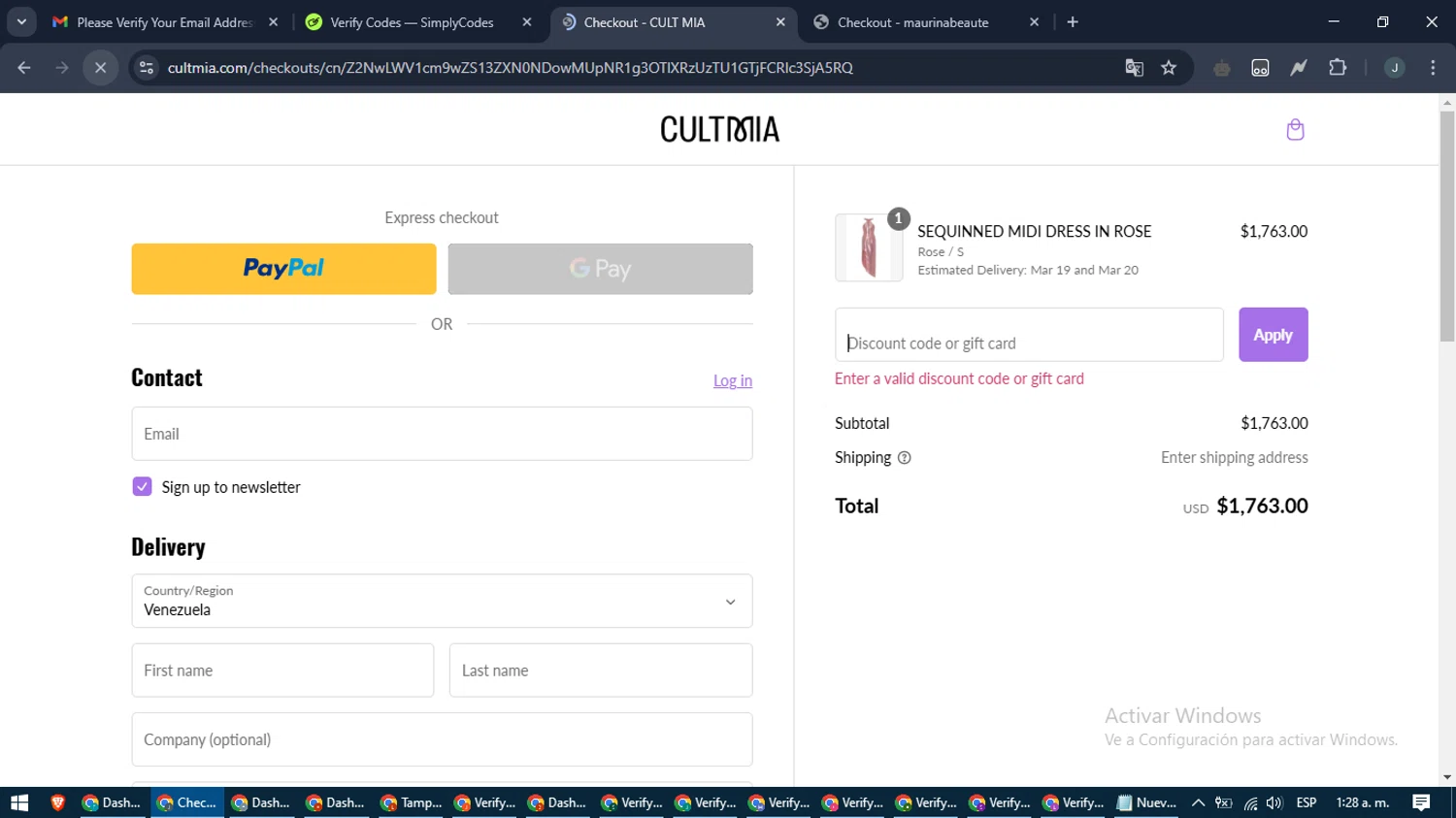Open battery status tray icon

[1224, 802]
